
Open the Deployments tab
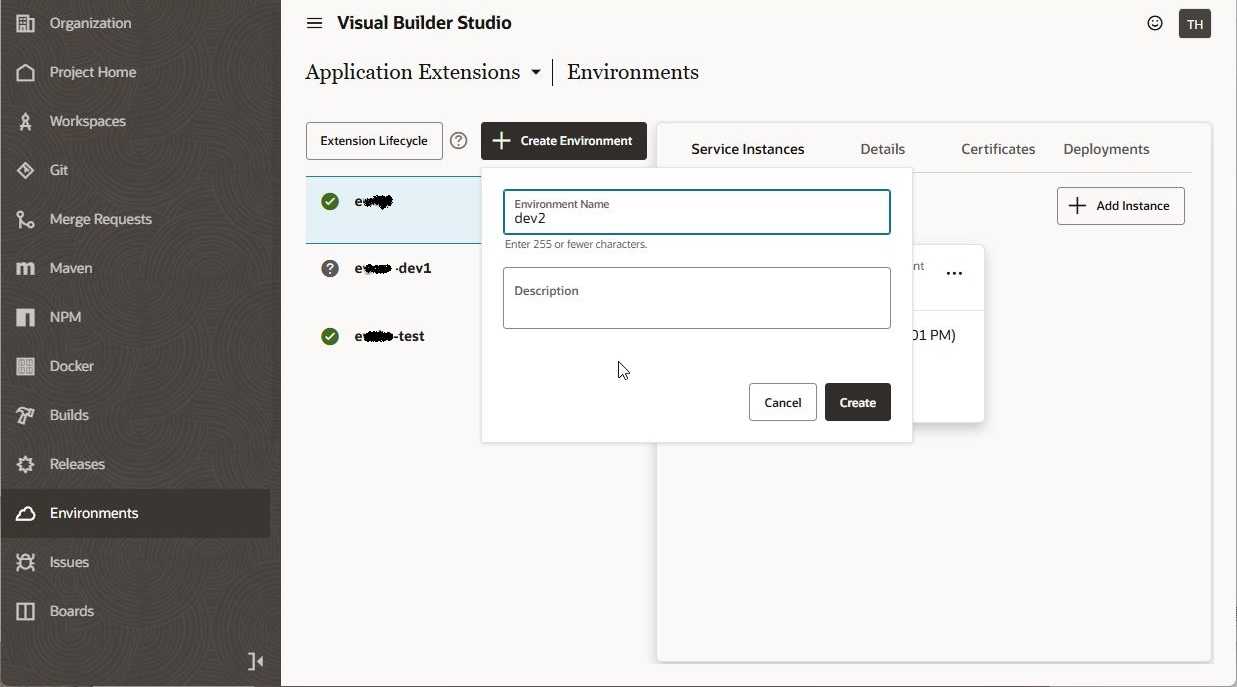point(1106,149)
